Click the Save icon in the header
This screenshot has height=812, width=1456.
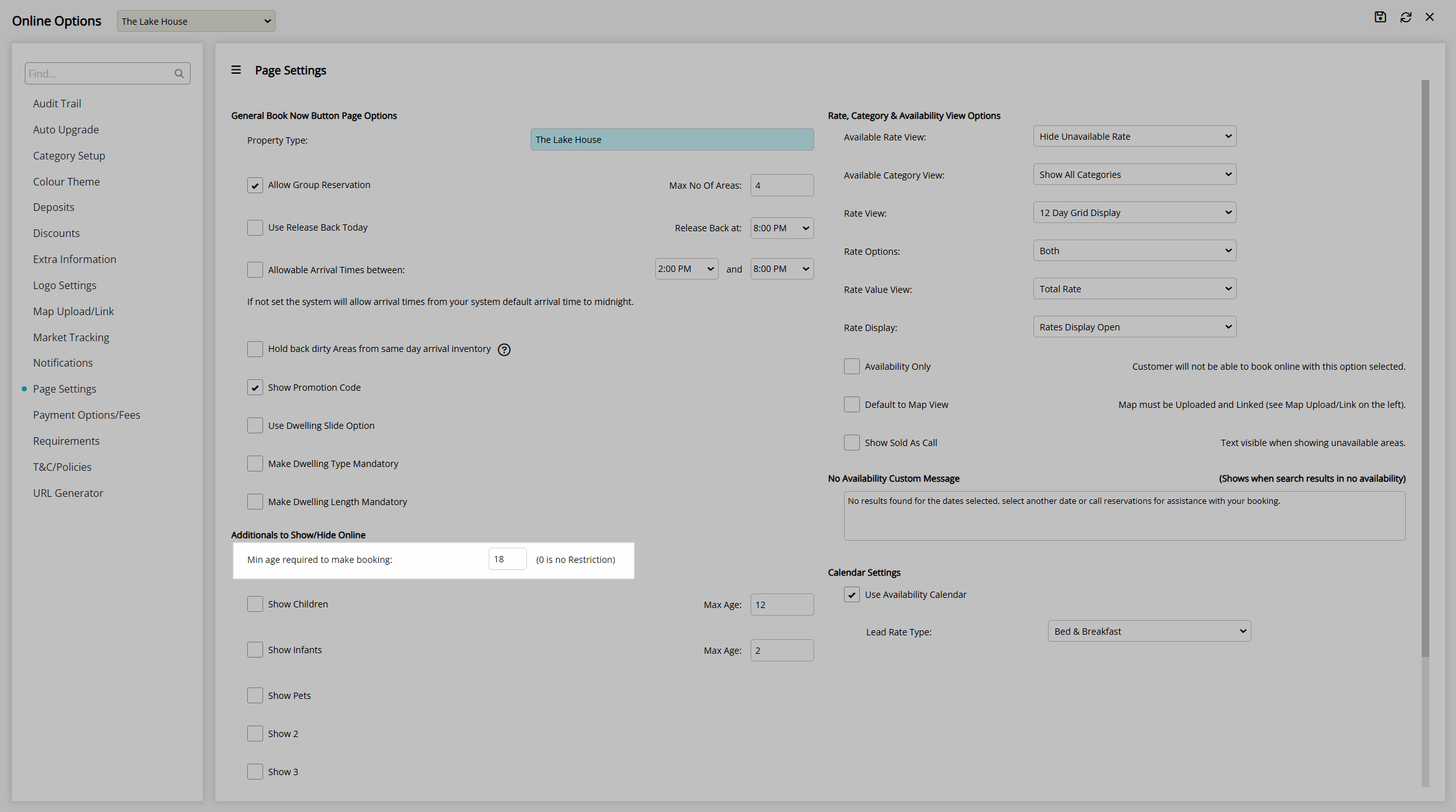1380,17
